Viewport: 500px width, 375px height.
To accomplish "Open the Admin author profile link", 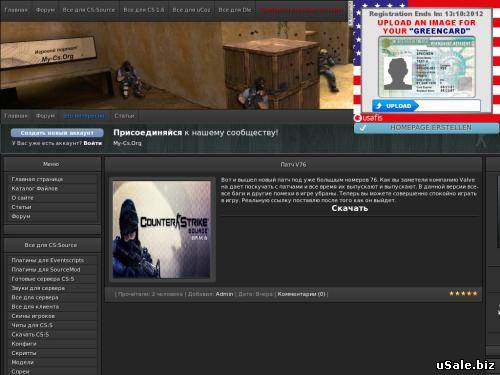I will (224, 294).
